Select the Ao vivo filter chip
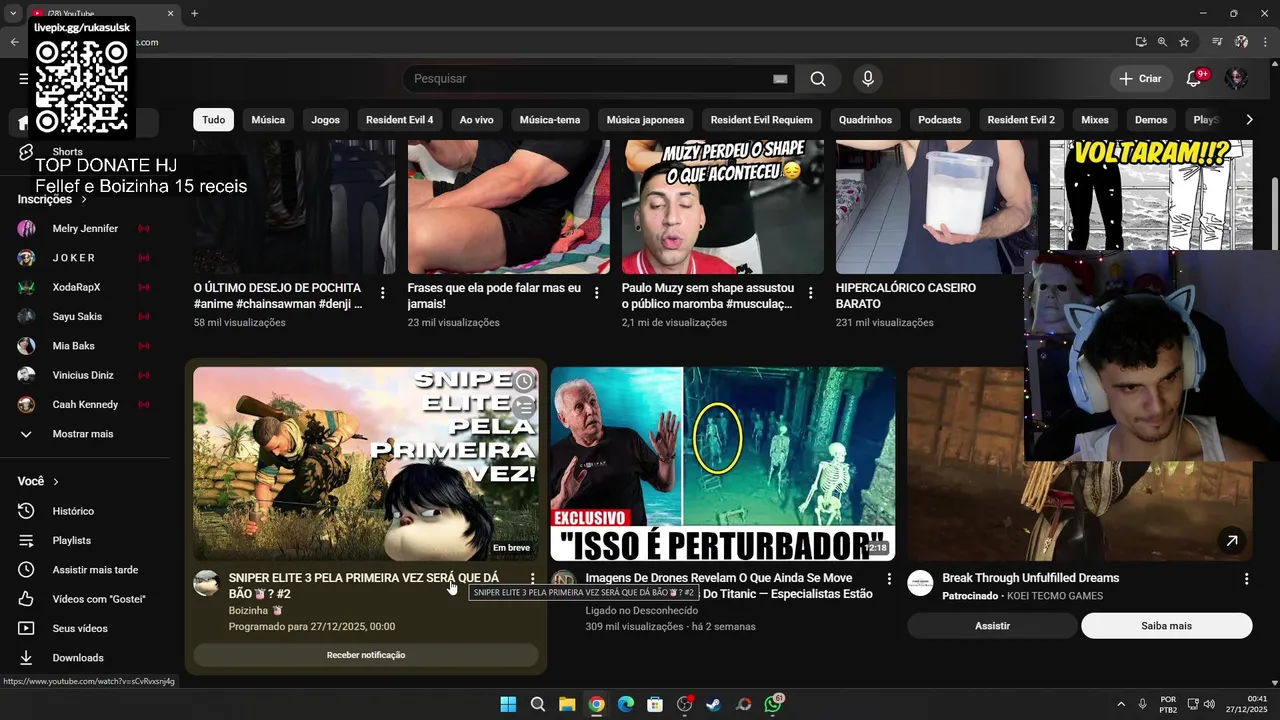Screen dimensions: 1280x720 point(477,120)
